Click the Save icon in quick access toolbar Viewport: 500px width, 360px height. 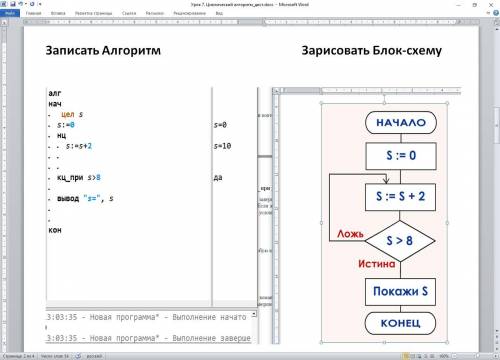tap(13, 4)
